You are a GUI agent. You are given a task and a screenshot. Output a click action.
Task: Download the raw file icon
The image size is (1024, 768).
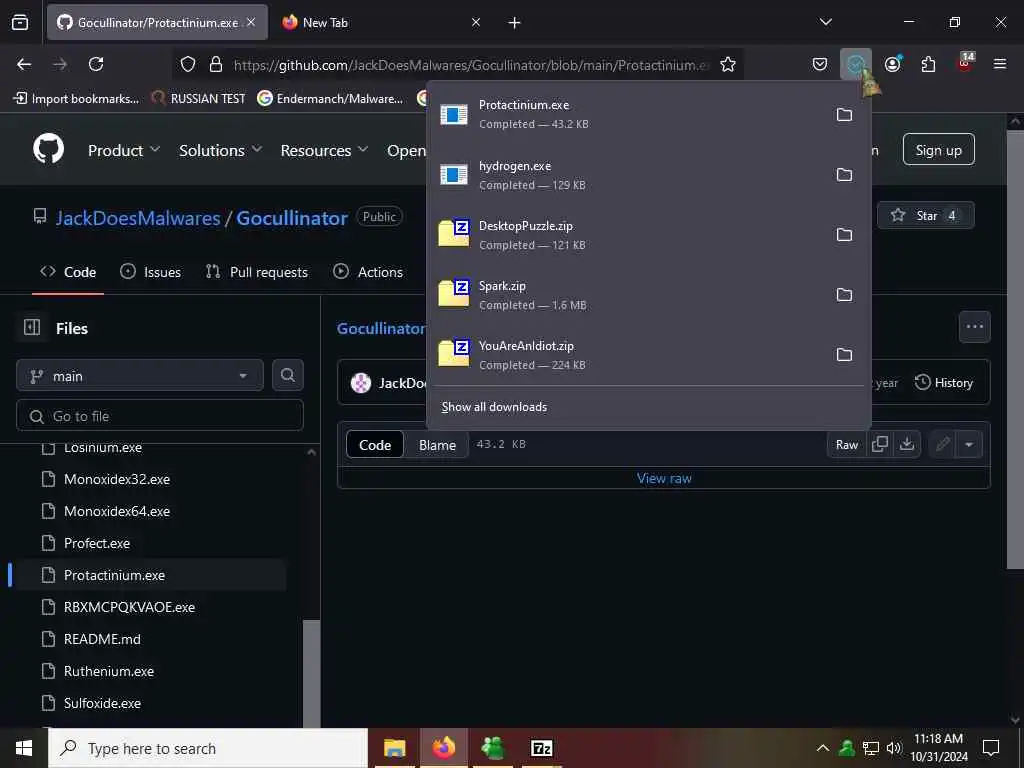906,445
